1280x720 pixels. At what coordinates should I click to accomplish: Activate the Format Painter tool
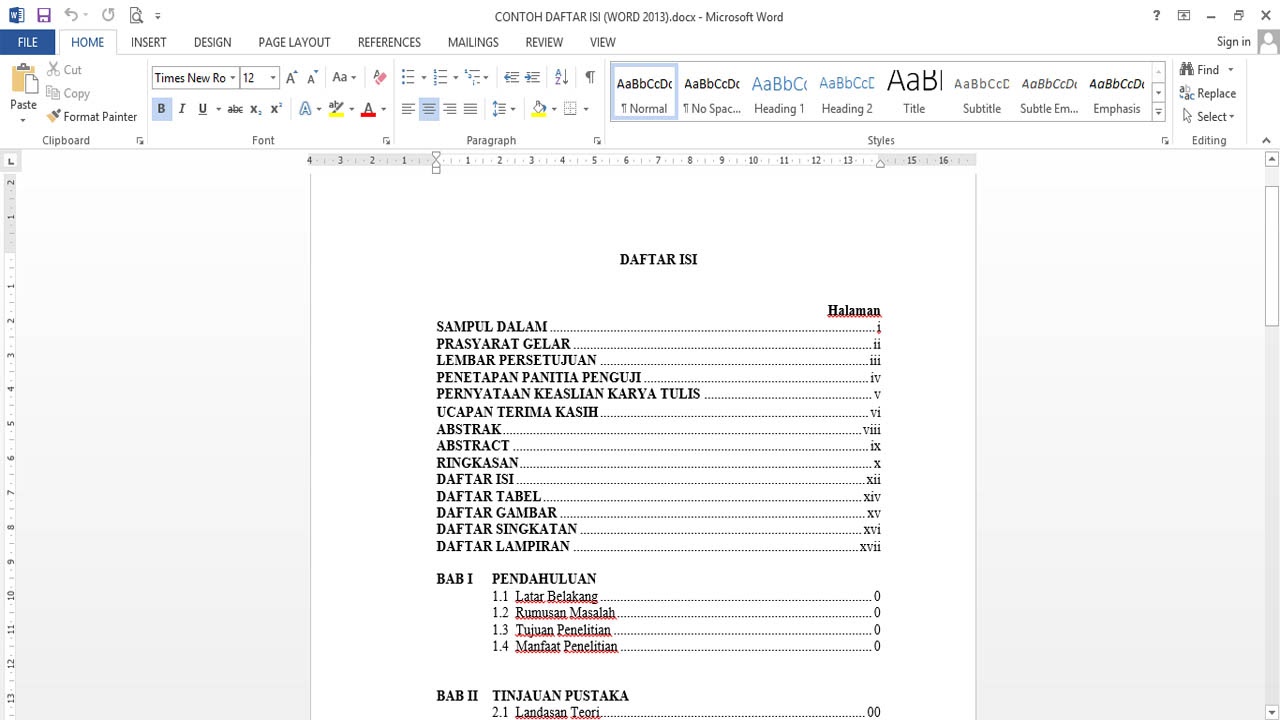click(x=92, y=116)
